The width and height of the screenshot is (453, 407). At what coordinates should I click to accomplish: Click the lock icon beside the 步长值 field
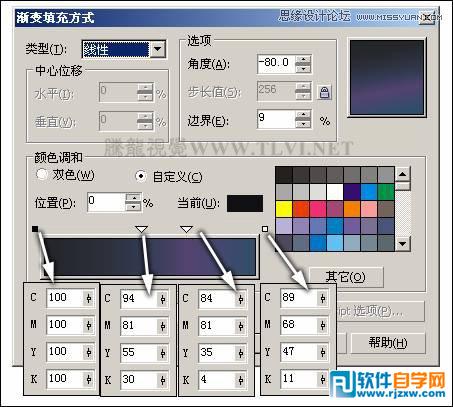[324, 92]
